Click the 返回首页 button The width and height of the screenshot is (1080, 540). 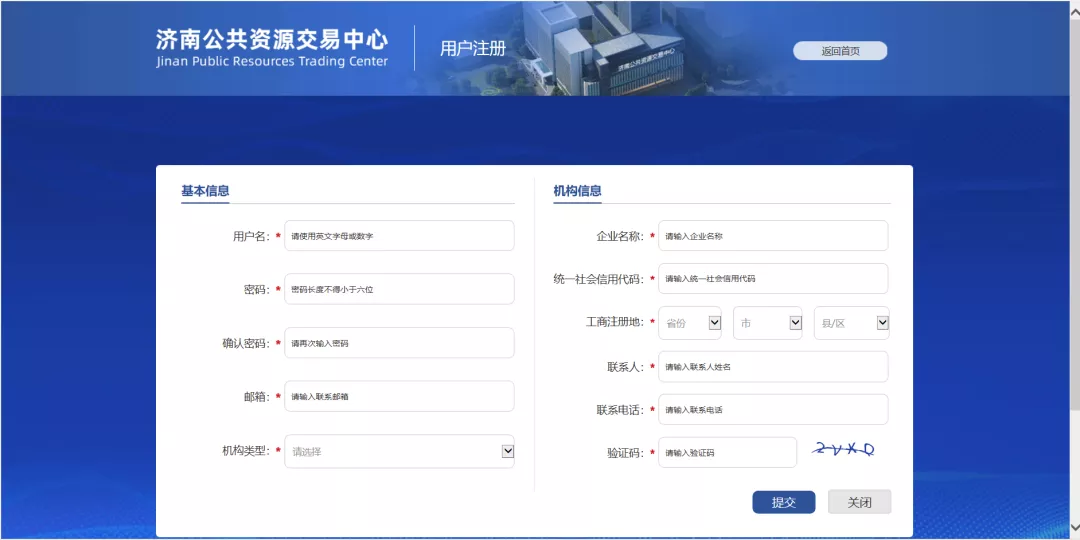pyautogui.click(x=840, y=51)
